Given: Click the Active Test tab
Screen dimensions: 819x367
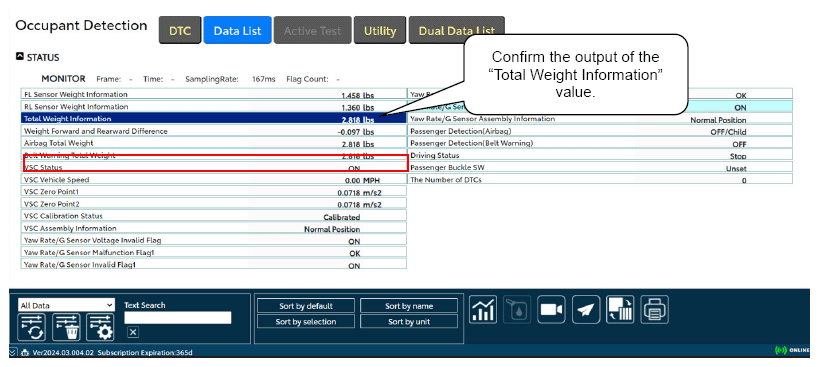Looking at the screenshot, I should point(312,30).
